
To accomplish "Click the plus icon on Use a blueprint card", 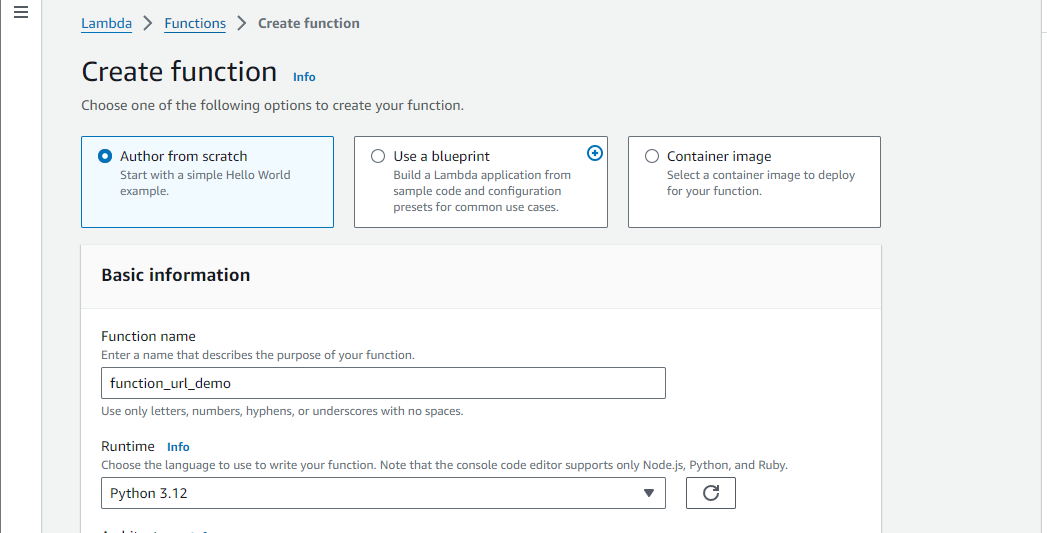I will [594, 153].
